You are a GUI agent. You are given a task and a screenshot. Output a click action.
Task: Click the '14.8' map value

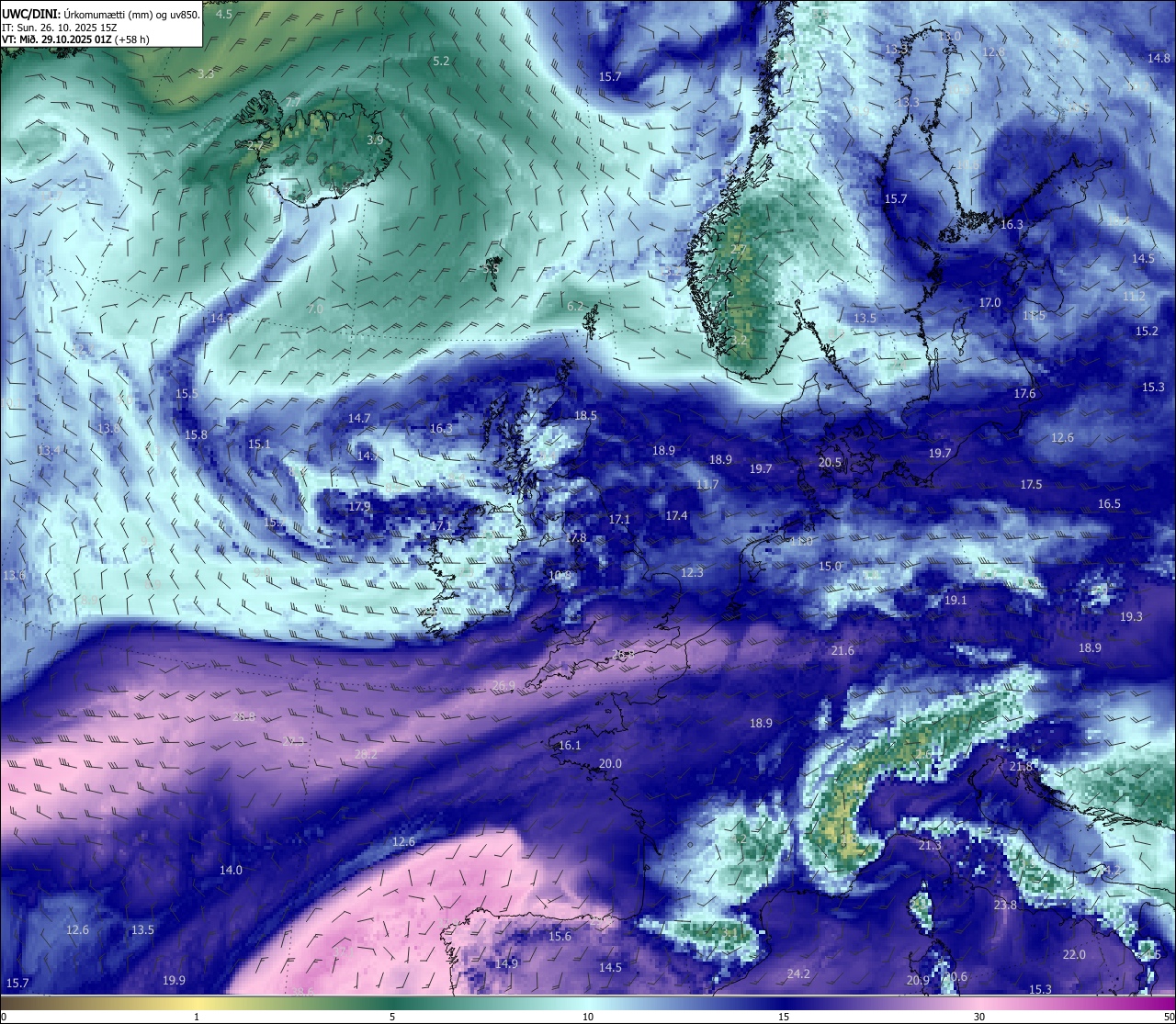coord(1159,58)
